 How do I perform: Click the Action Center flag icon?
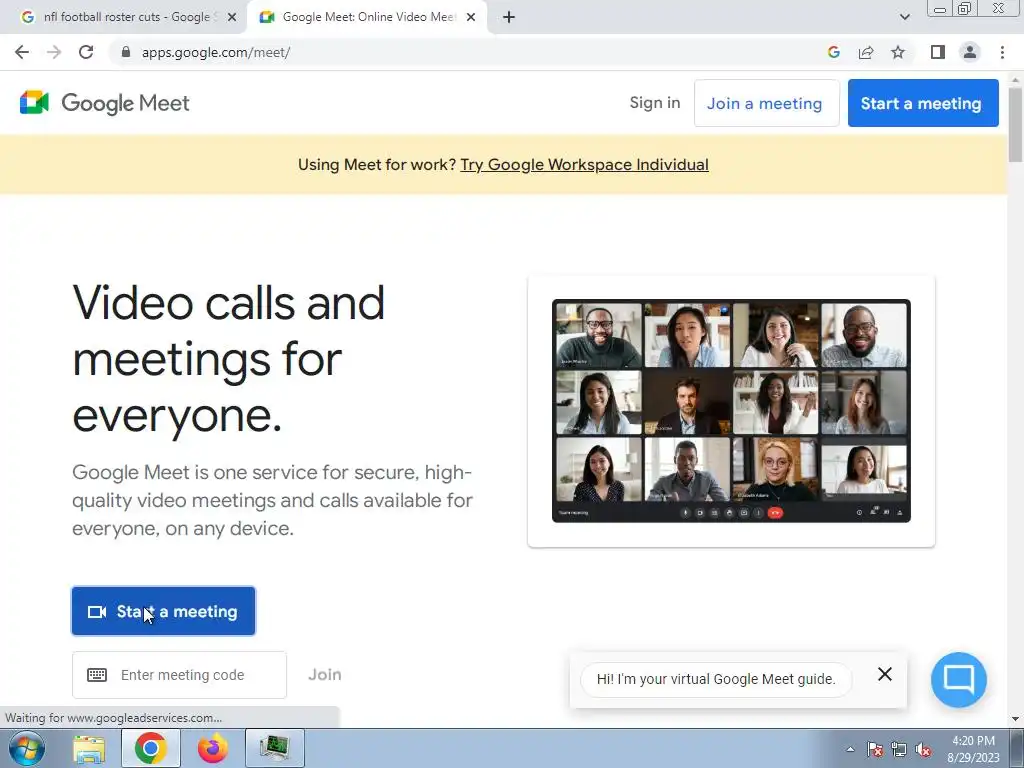click(875, 749)
